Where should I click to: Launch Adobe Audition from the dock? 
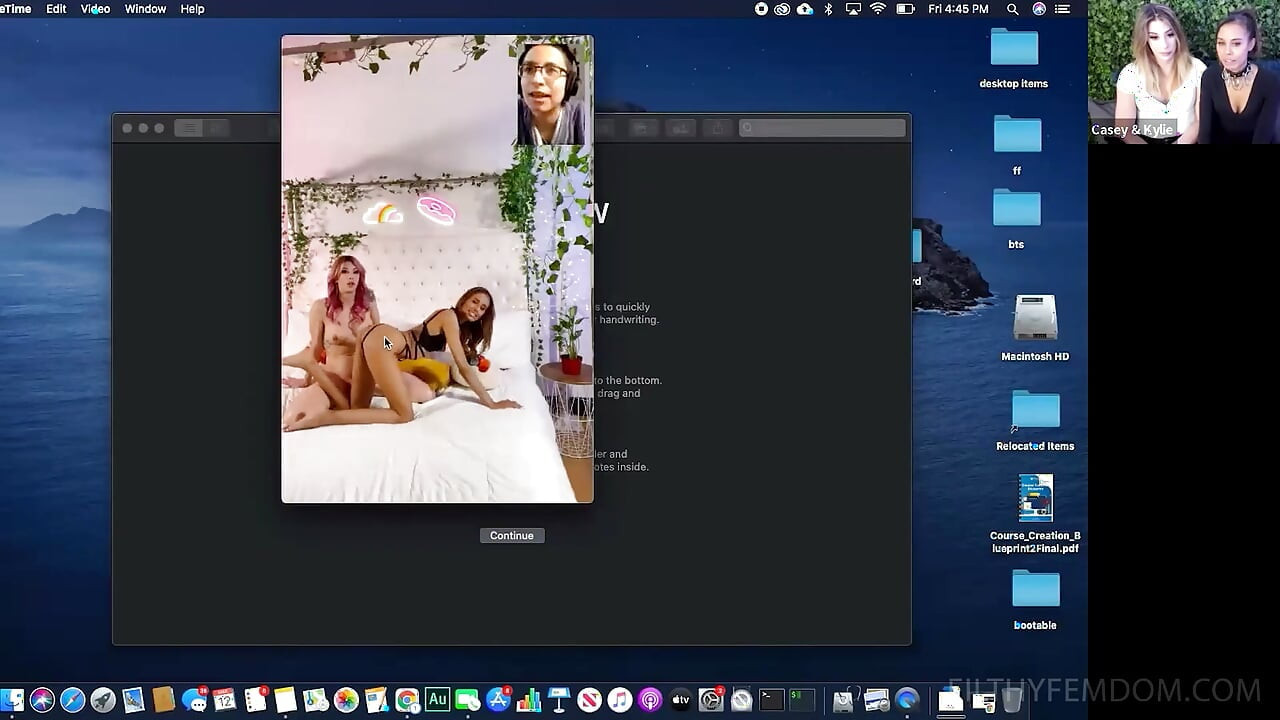(437, 700)
